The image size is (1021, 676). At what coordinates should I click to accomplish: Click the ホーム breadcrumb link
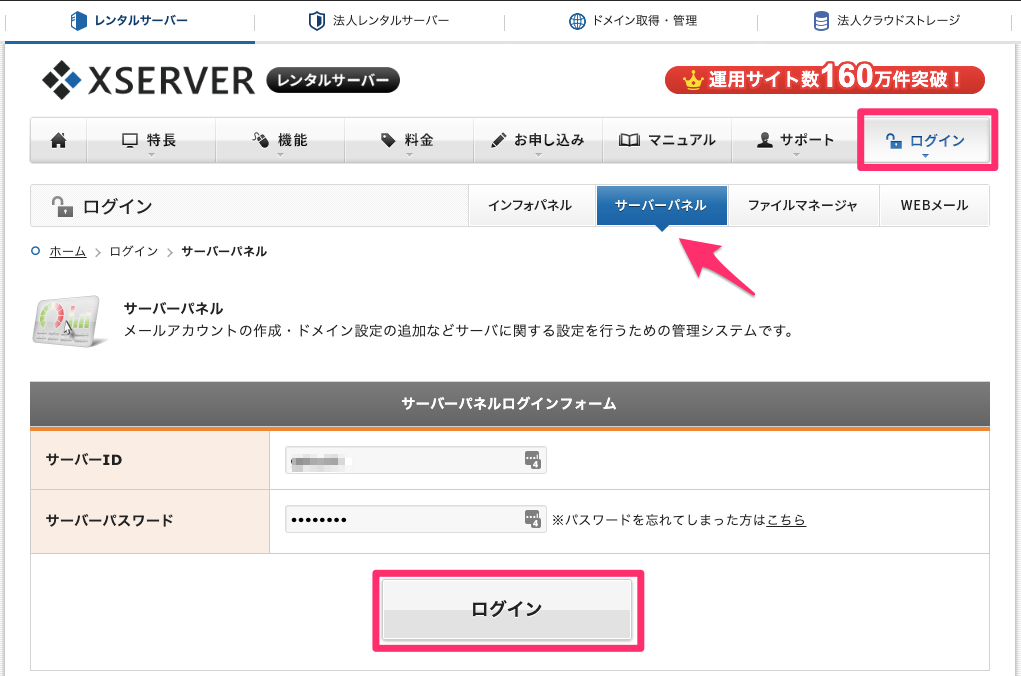click(68, 251)
